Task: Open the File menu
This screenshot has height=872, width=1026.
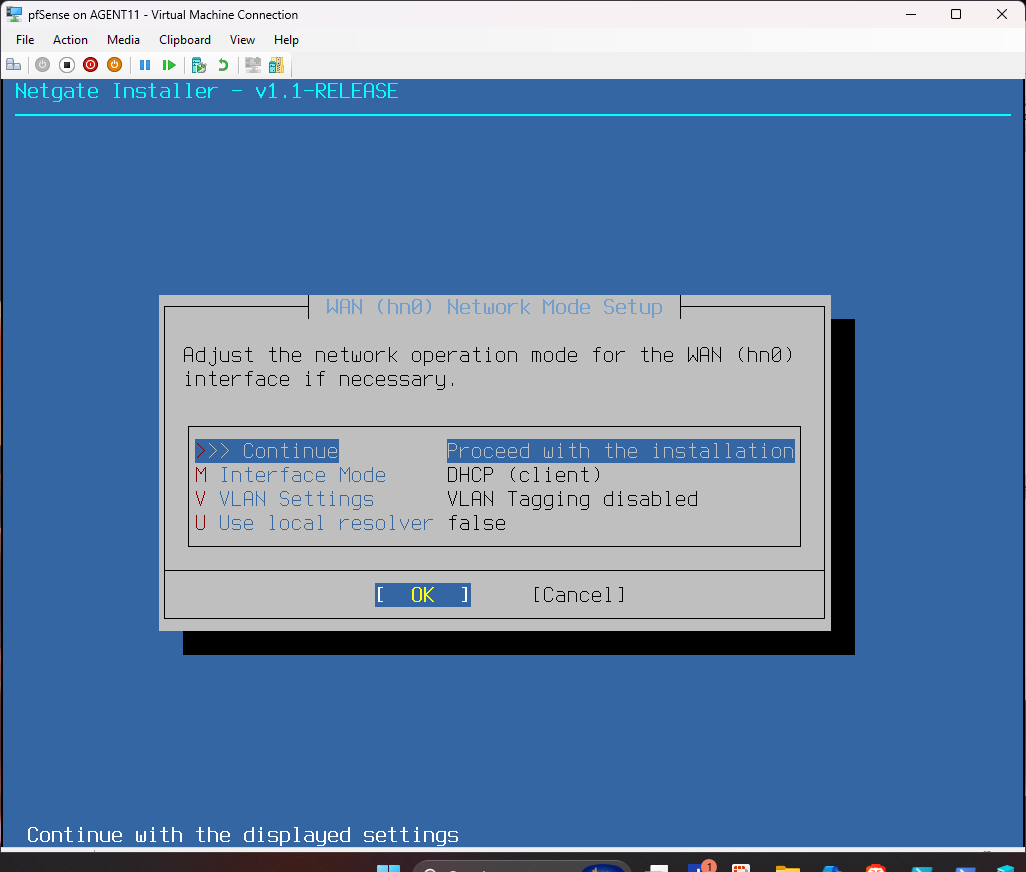Action: (25, 40)
